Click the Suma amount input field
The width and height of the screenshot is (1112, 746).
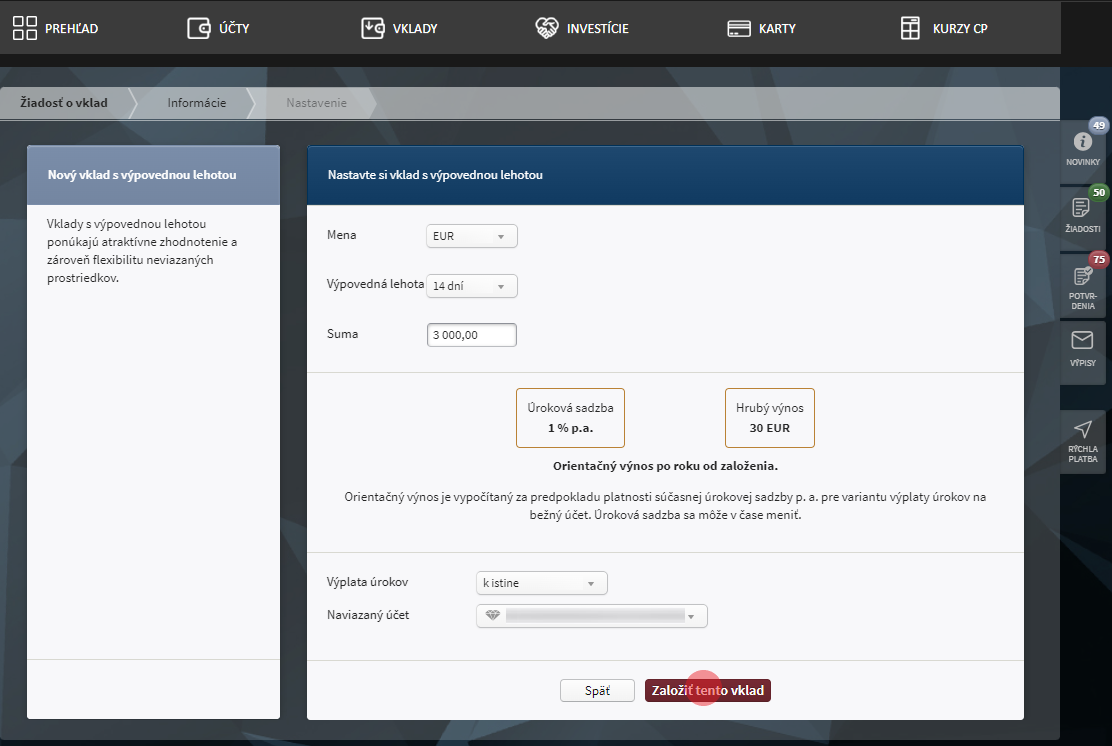(x=471, y=335)
